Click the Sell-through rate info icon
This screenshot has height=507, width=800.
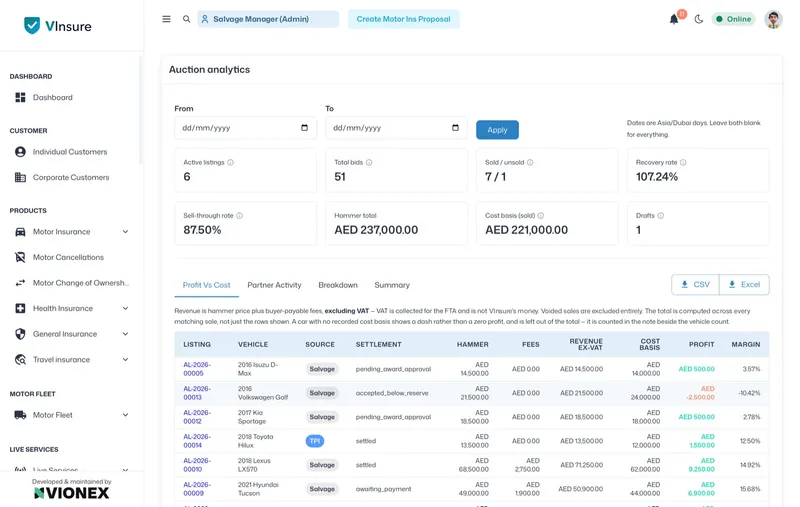point(240,216)
